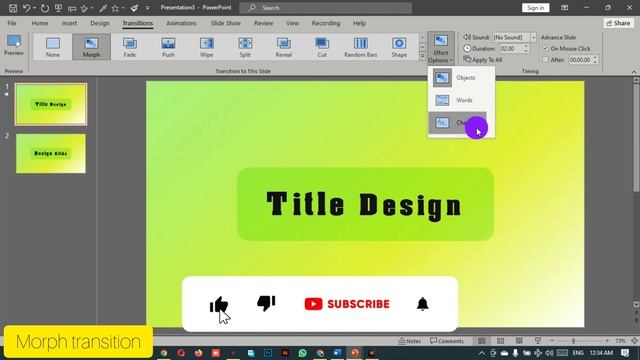Viewport: 640px width, 360px height.
Task: Open the Review tab
Action: 263,23
